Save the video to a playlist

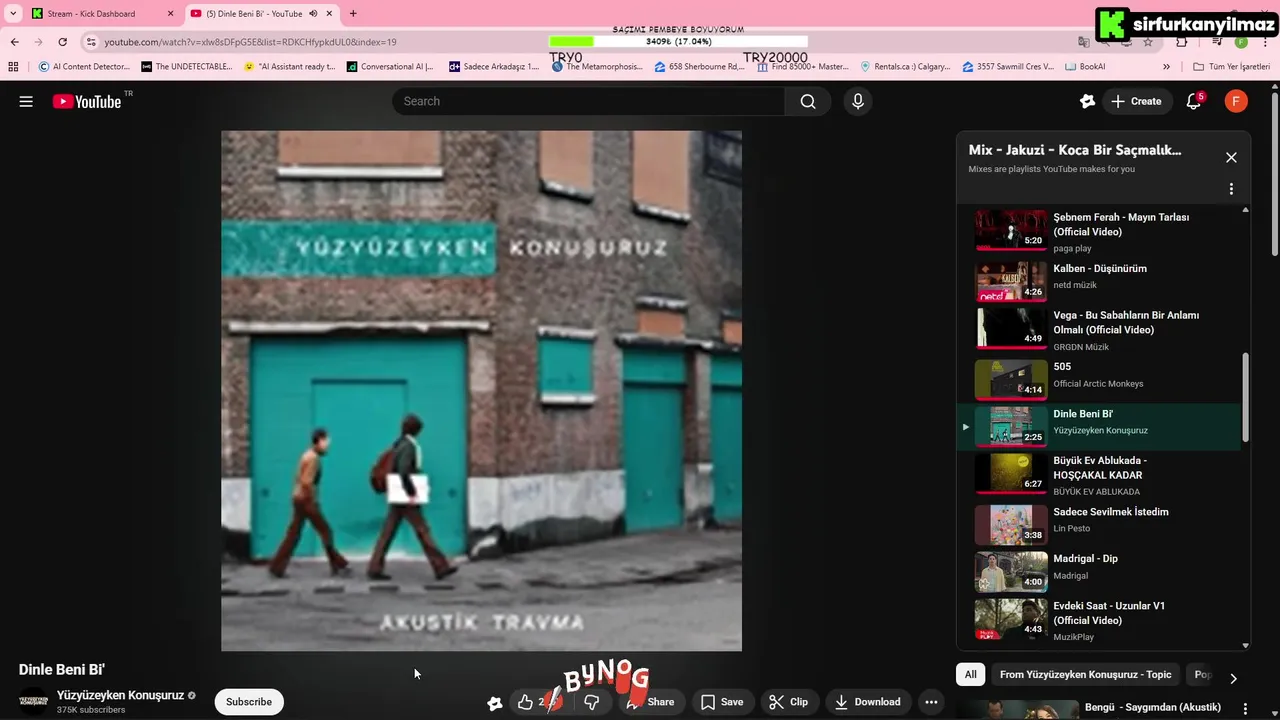(722, 702)
